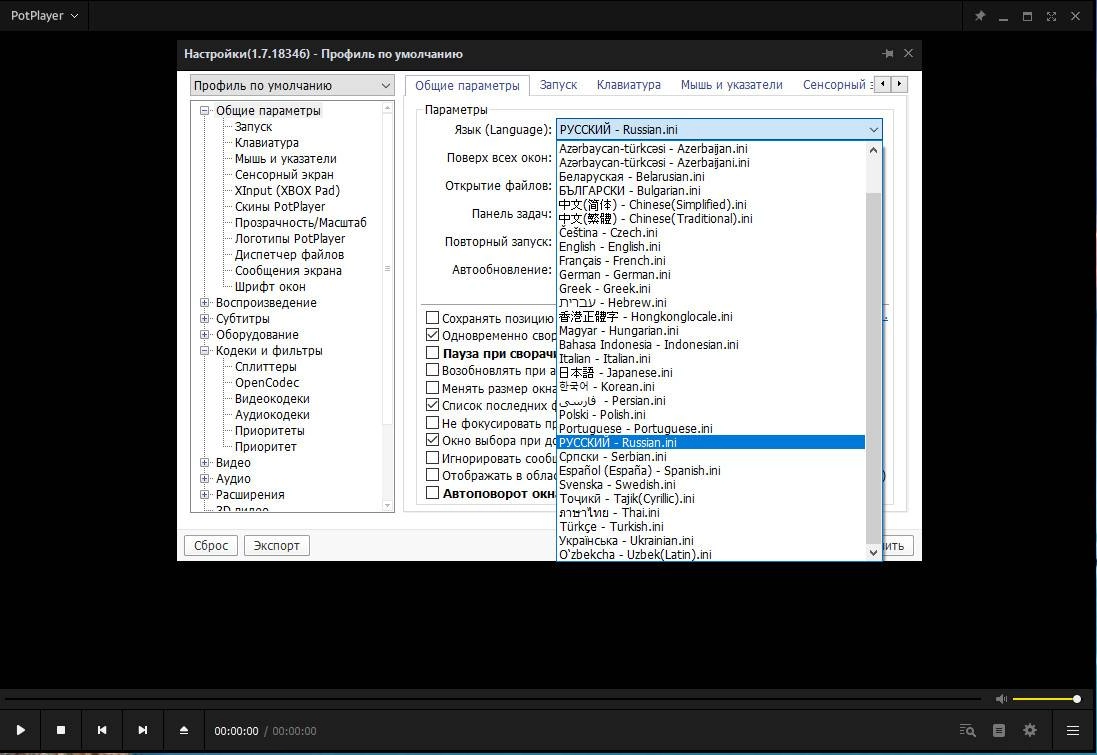Select German - German.ini language
The image size is (1097, 755).
pyautogui.click(x=711, y=274)
